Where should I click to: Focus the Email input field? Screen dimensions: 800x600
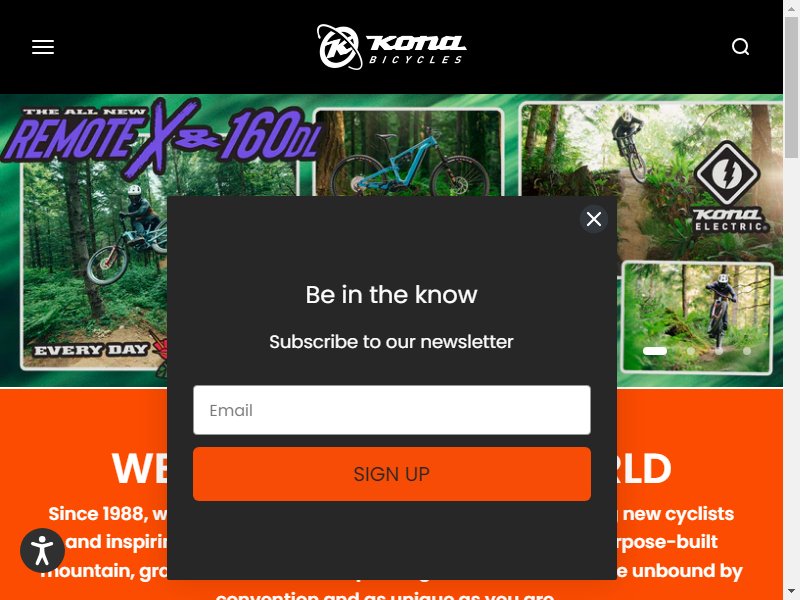(x=392, y=410)
